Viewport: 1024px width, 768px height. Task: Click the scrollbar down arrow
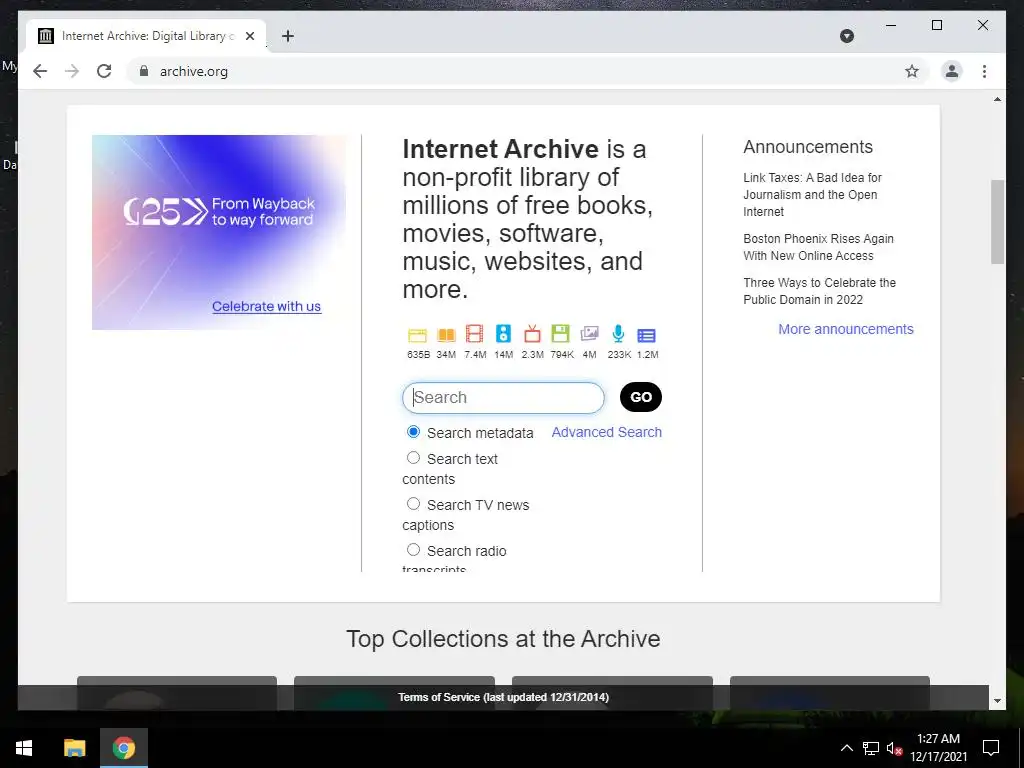(x=997, y=701)
